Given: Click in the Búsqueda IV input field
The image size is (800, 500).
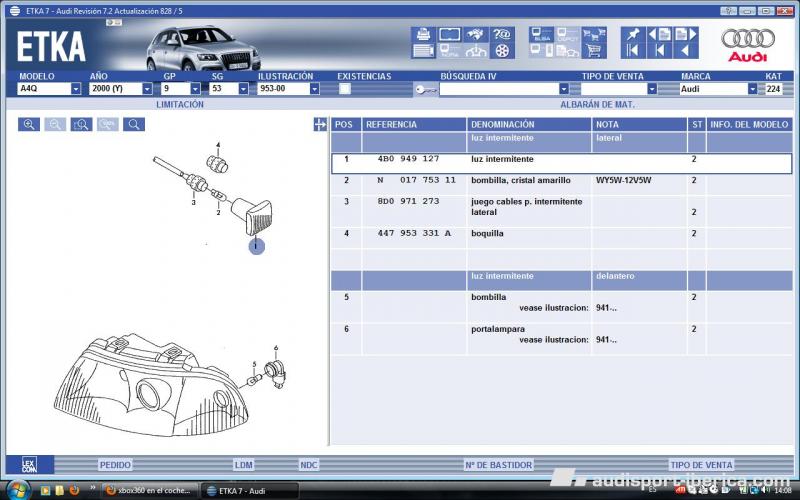Looking at the screenshot, I should 499,89.
